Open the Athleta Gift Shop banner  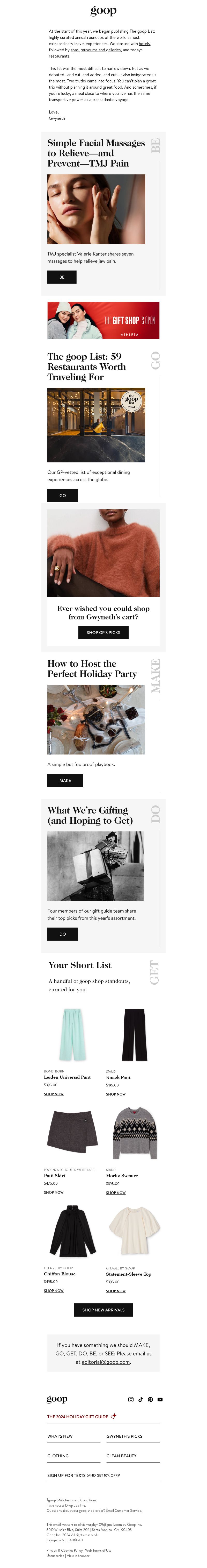point(103,320)
